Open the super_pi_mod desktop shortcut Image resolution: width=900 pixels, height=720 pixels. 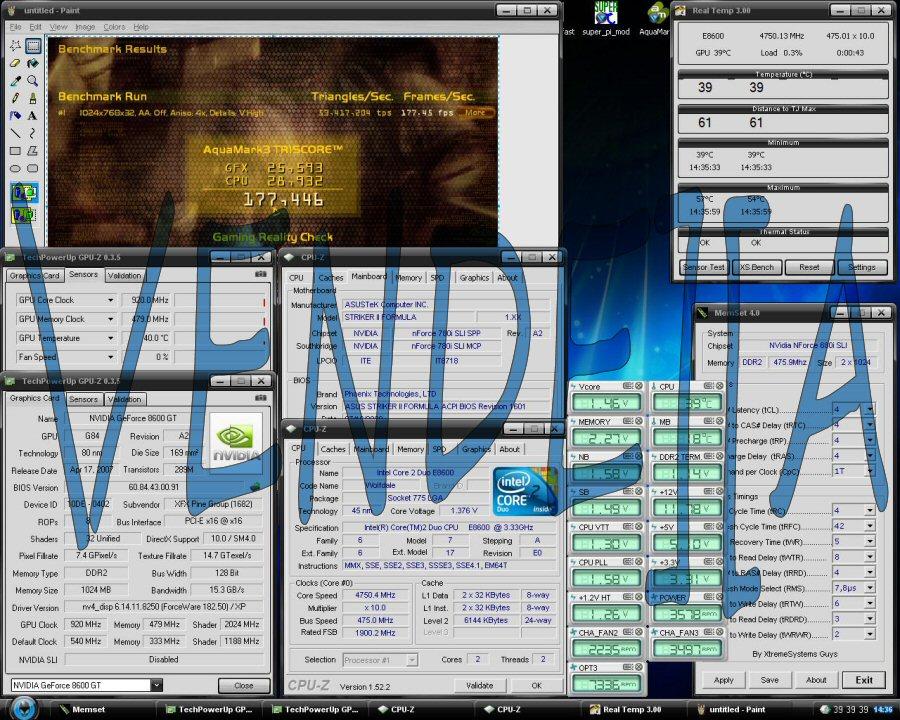tap(606, 19)
